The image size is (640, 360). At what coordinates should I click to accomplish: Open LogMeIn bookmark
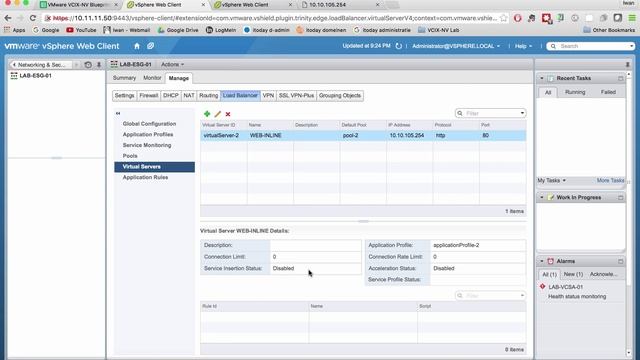point(221,30)
